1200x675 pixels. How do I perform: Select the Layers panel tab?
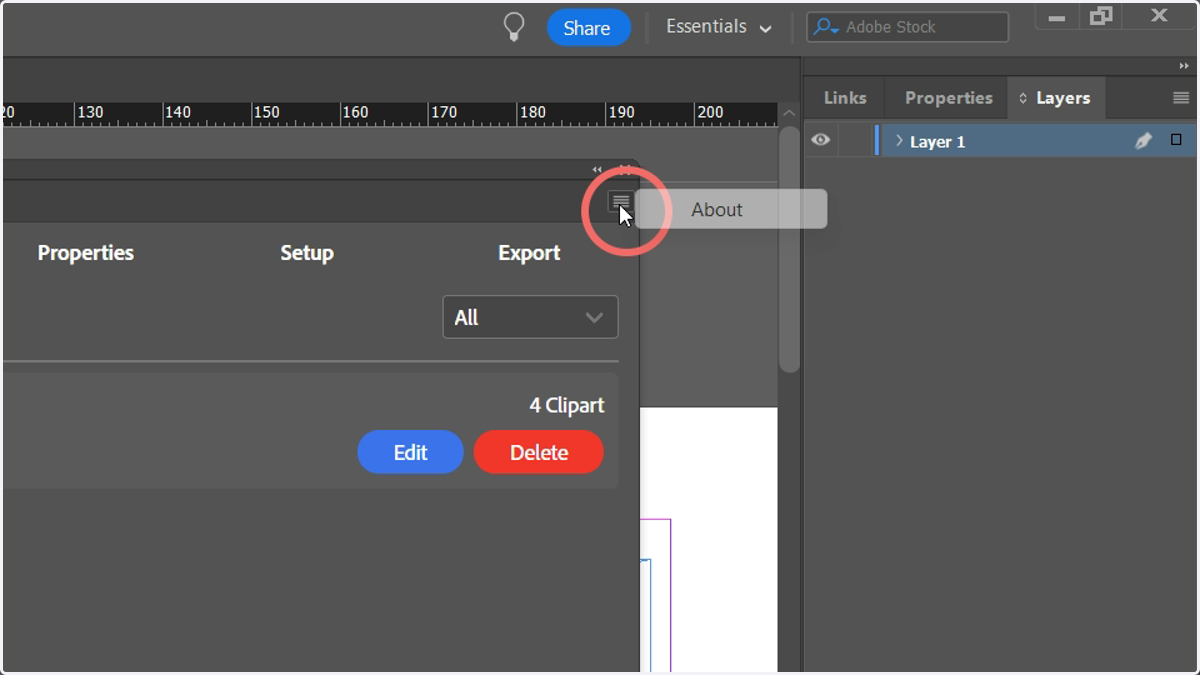pos(1056,98)
